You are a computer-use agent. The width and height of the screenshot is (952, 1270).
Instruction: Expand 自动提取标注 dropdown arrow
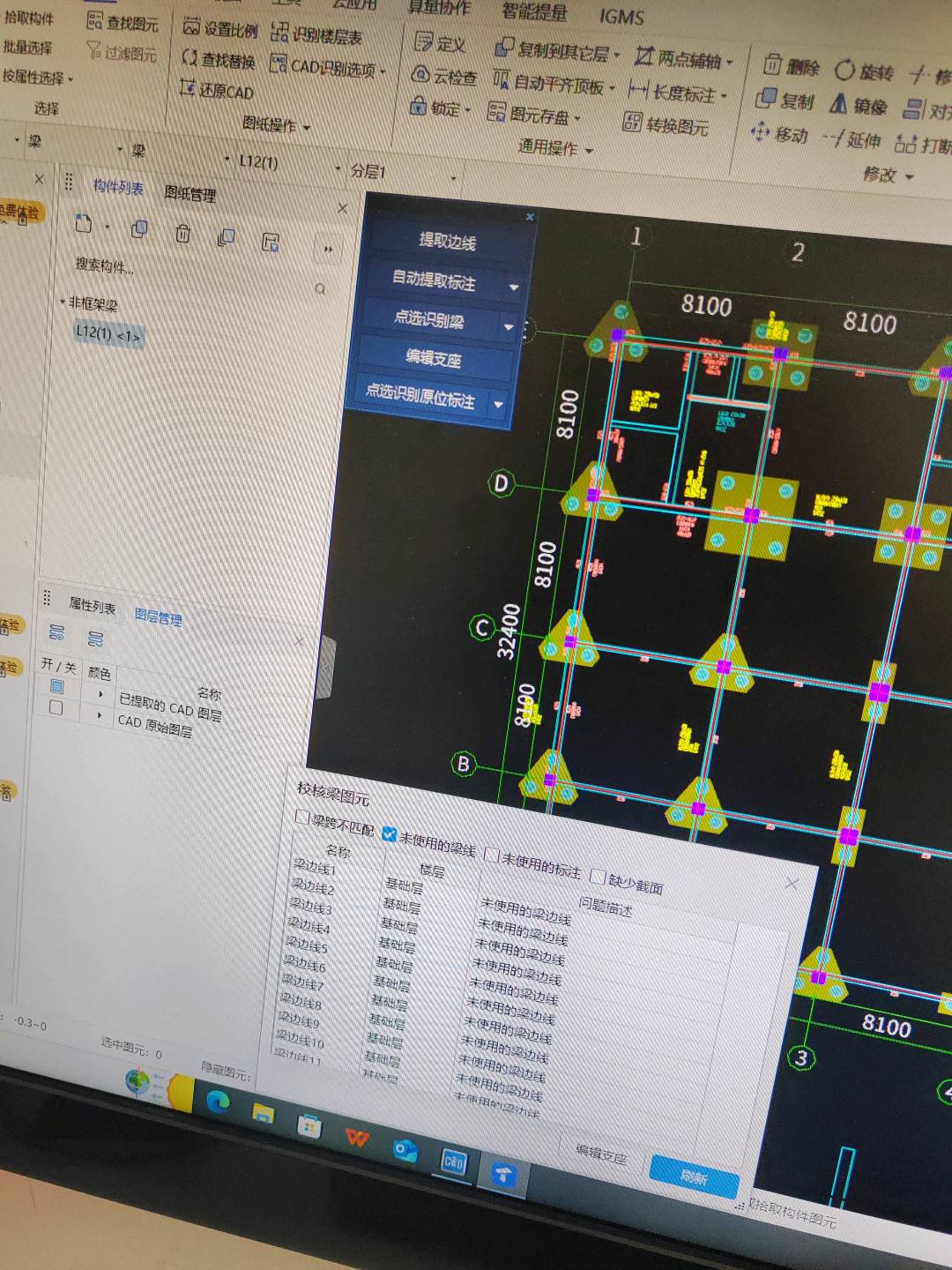[x=514, y=288]
